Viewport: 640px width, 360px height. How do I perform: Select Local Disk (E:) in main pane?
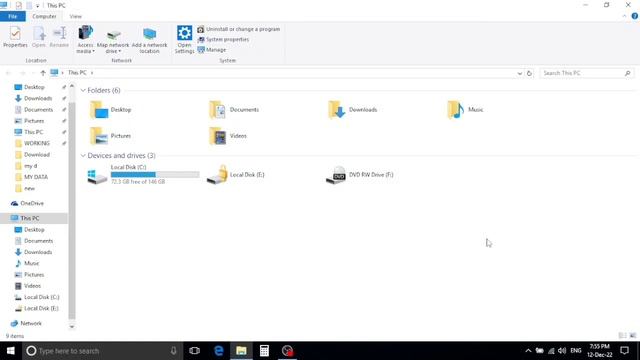click(x=236, y=175)
